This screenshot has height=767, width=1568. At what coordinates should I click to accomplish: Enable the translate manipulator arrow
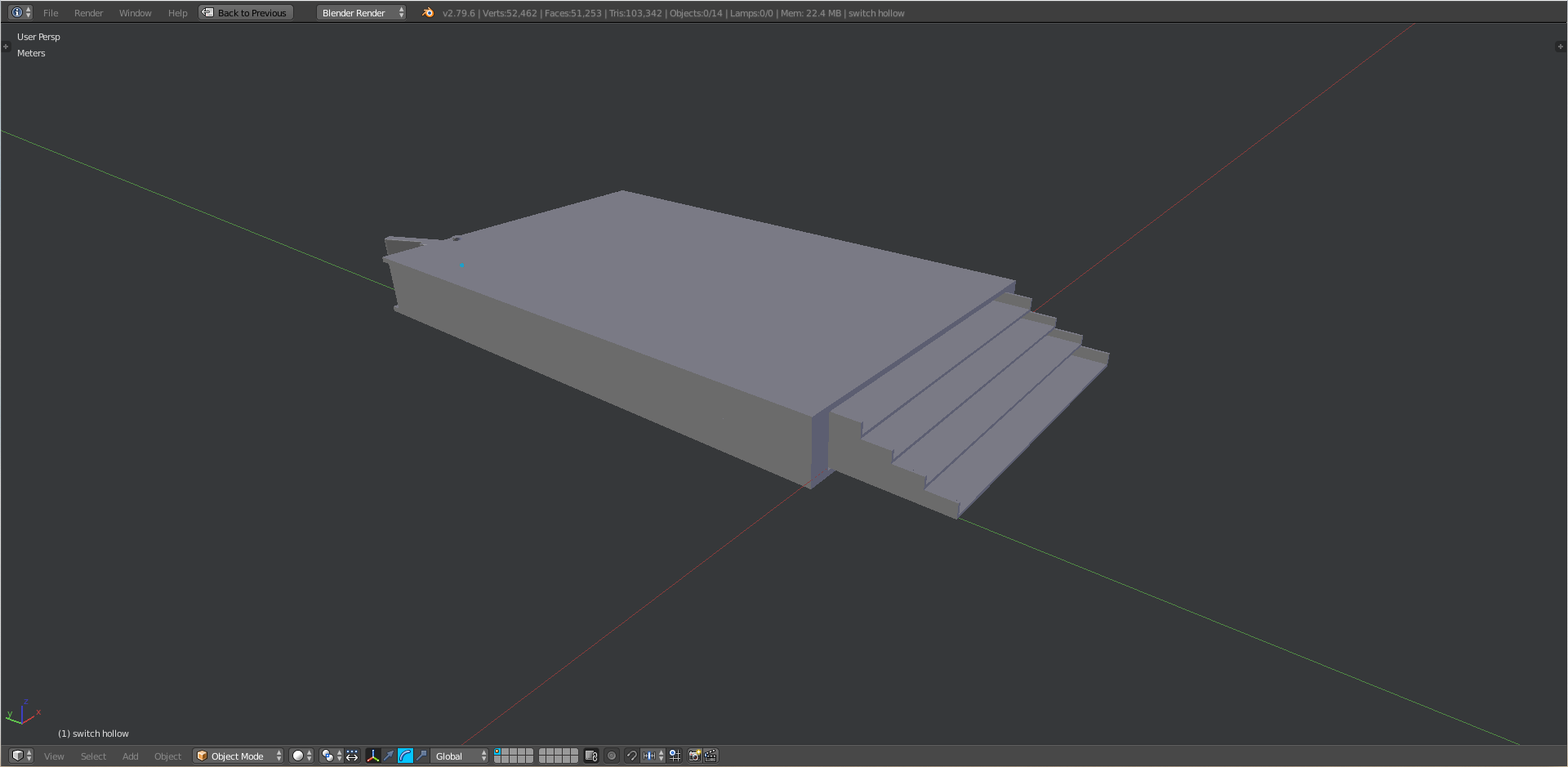tap(390, 756)
